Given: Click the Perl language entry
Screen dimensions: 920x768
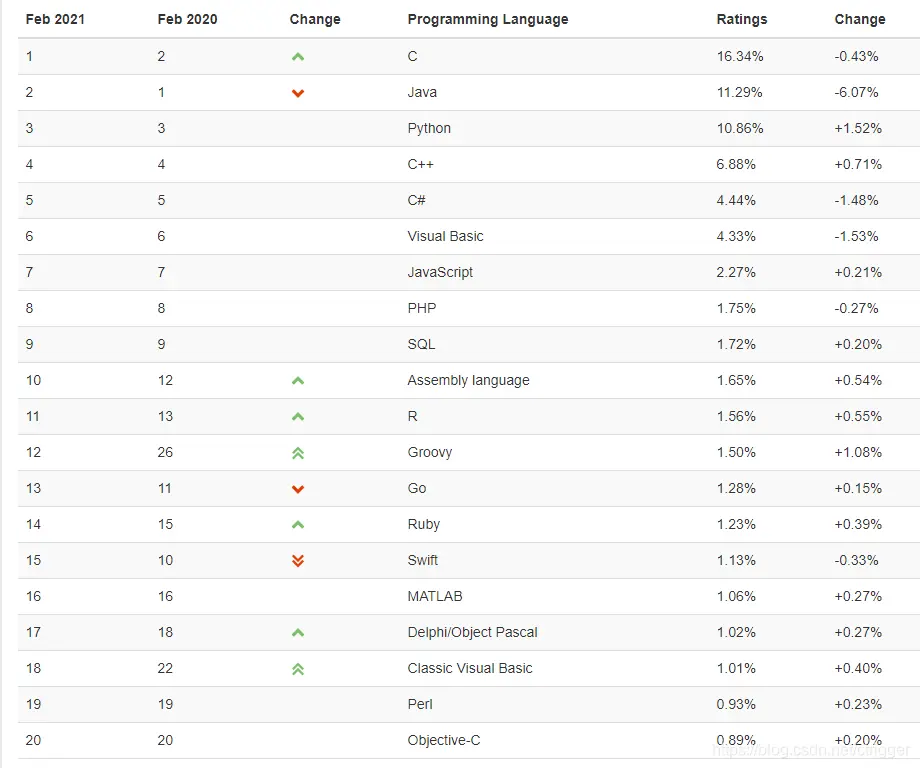Looking at the screenshot, I should (420, 704).
